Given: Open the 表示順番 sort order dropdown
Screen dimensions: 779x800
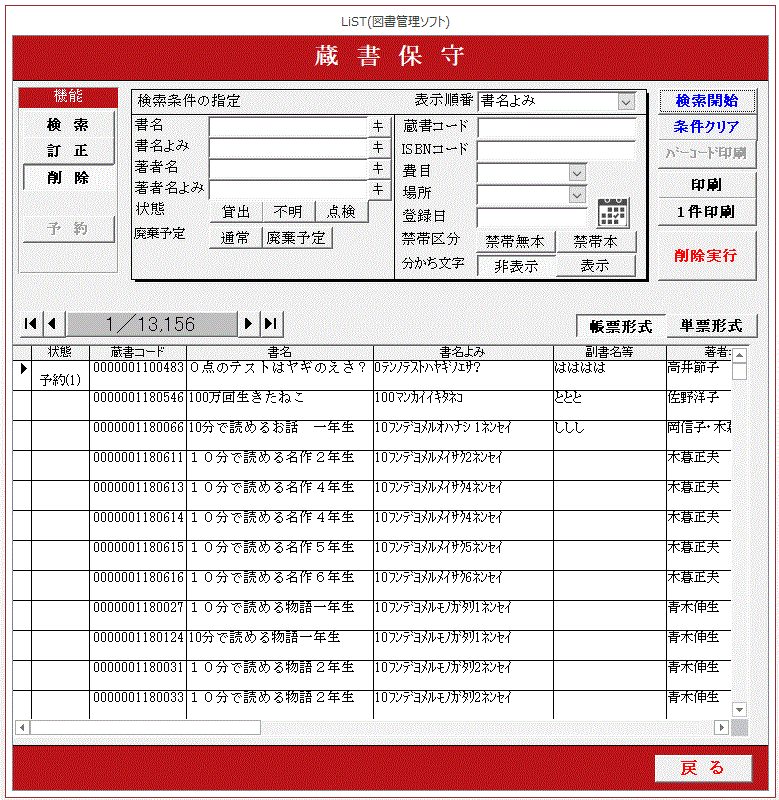Looking at the screenshot, I should [x=626, y=101].
